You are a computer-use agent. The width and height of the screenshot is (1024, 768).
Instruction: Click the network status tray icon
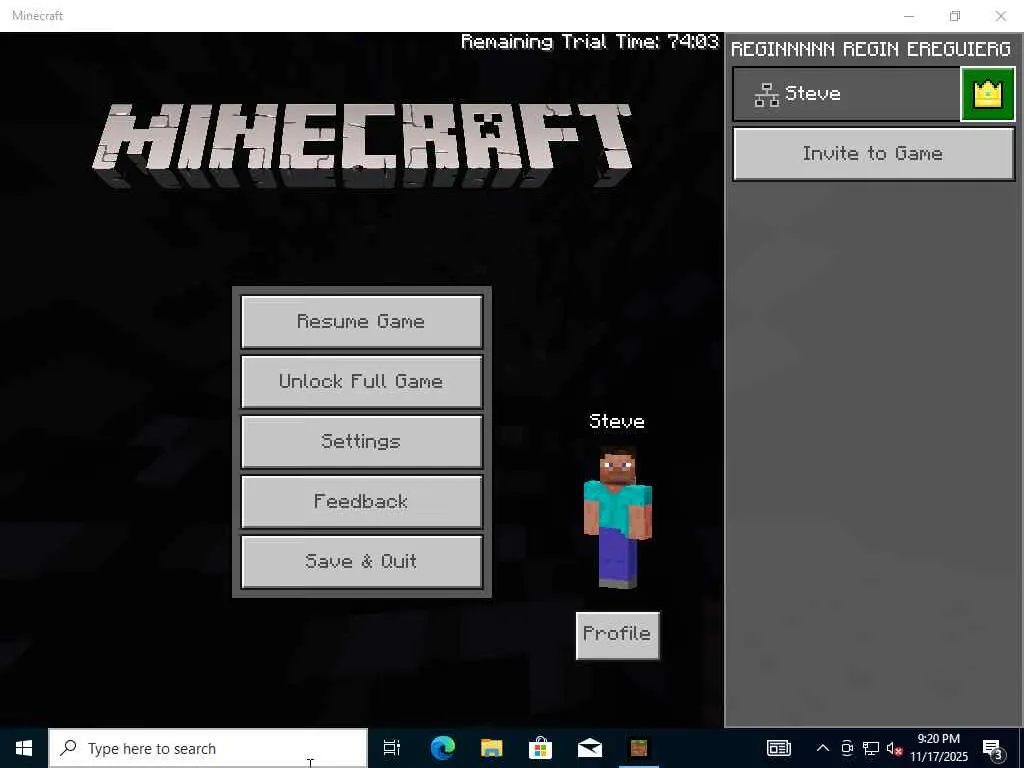tap(871, 748)
